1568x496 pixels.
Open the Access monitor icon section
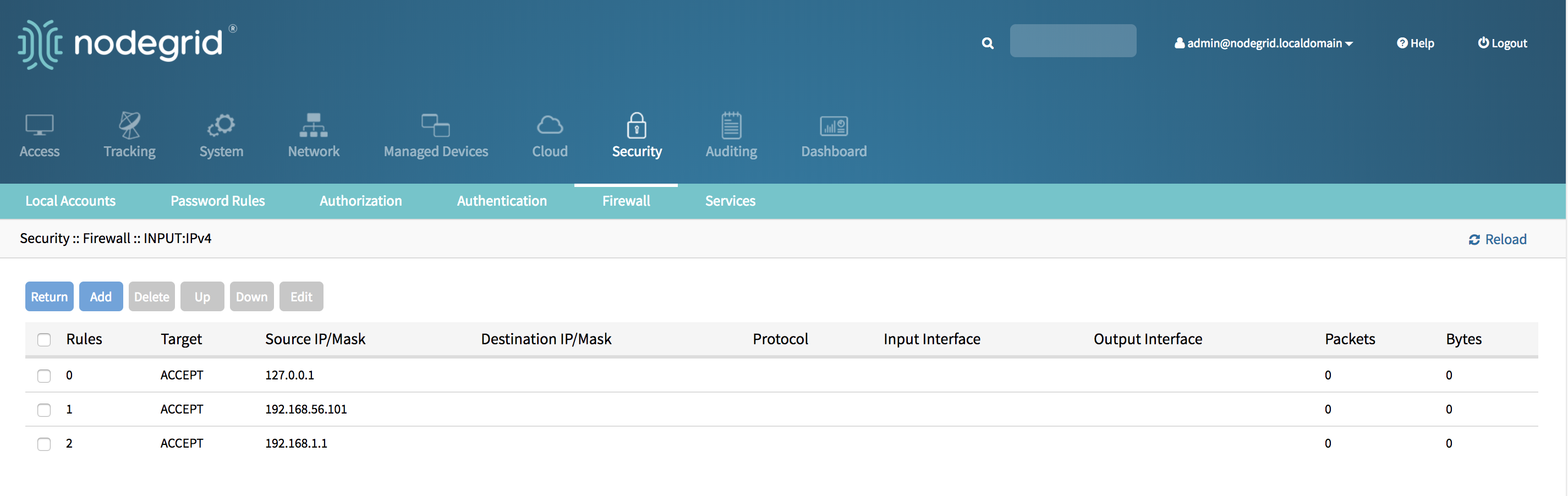point(40,135)
